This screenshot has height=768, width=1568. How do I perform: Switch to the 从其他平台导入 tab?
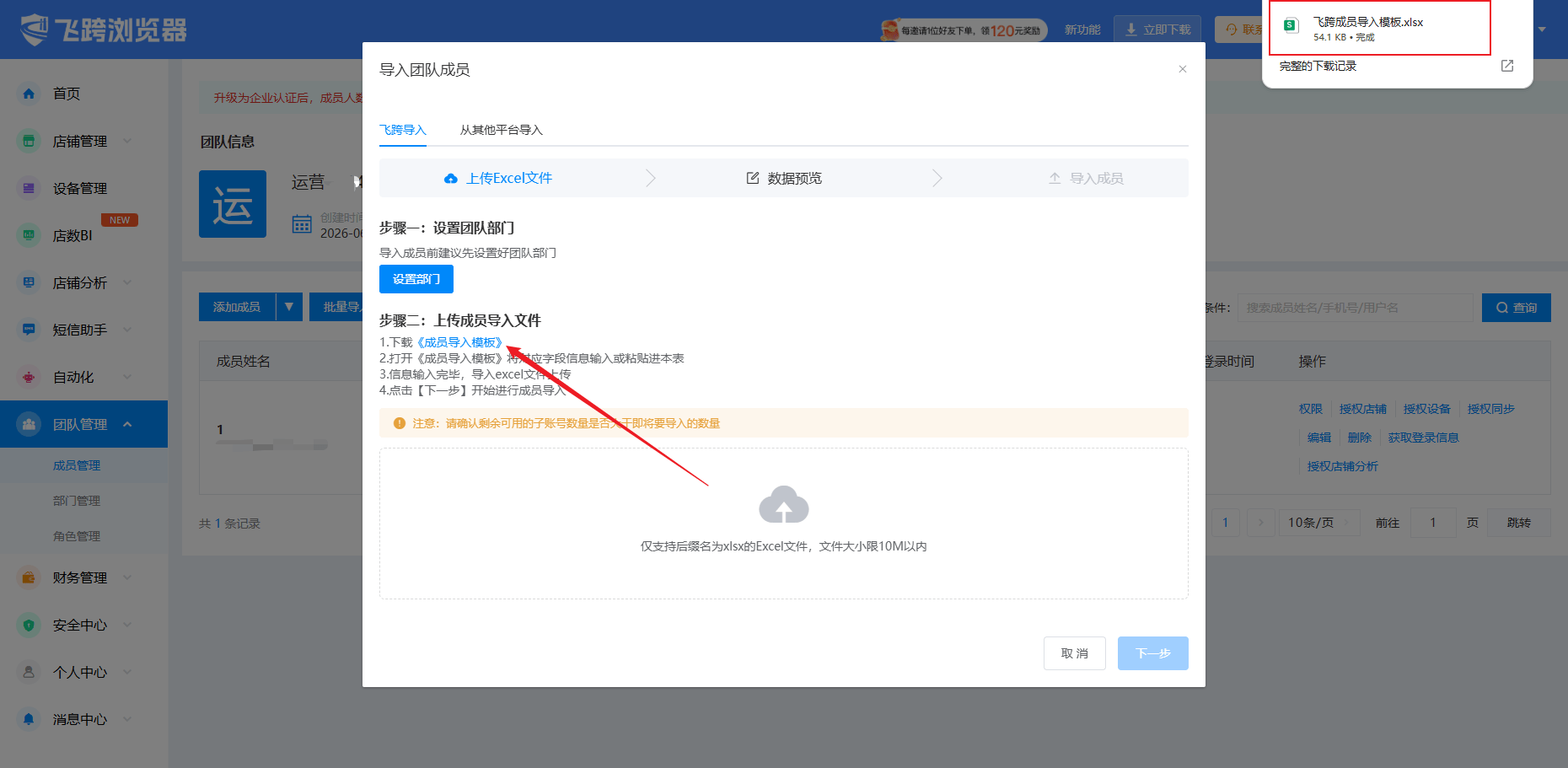(x=501, y=130)
